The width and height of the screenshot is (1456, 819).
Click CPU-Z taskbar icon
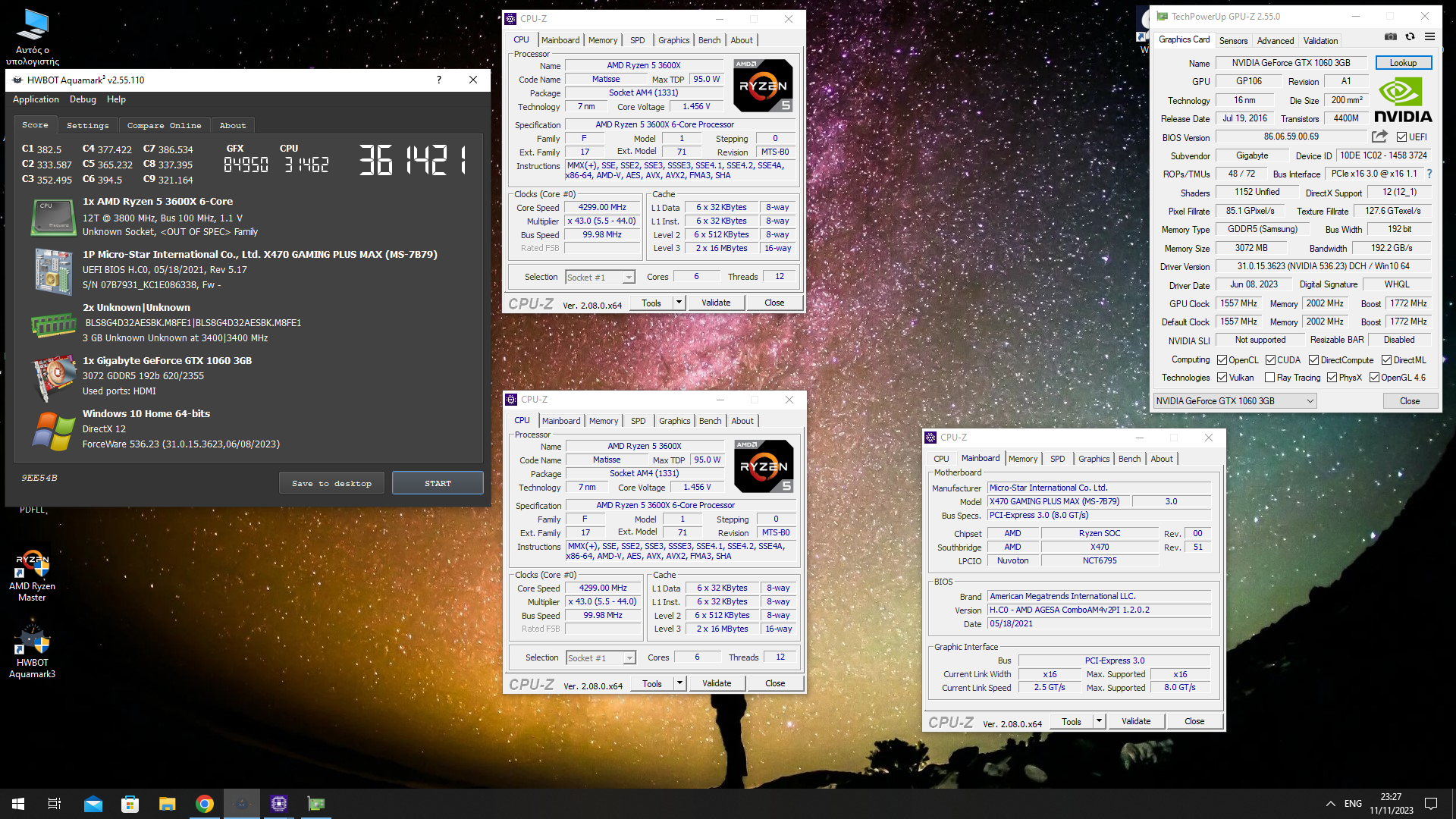(279, 804)
